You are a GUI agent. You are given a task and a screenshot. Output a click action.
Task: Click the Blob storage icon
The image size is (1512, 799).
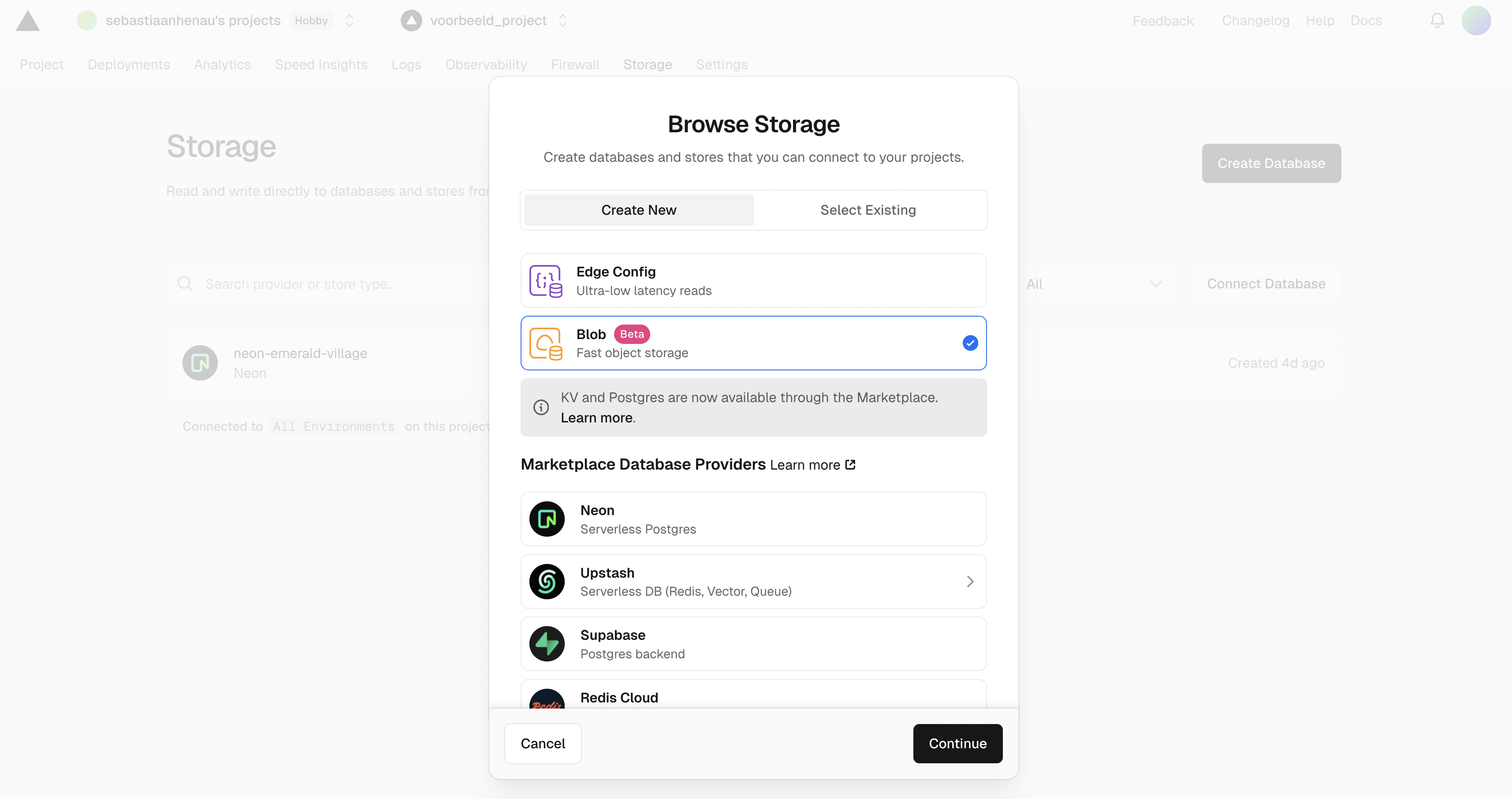[x=545, y=343]
